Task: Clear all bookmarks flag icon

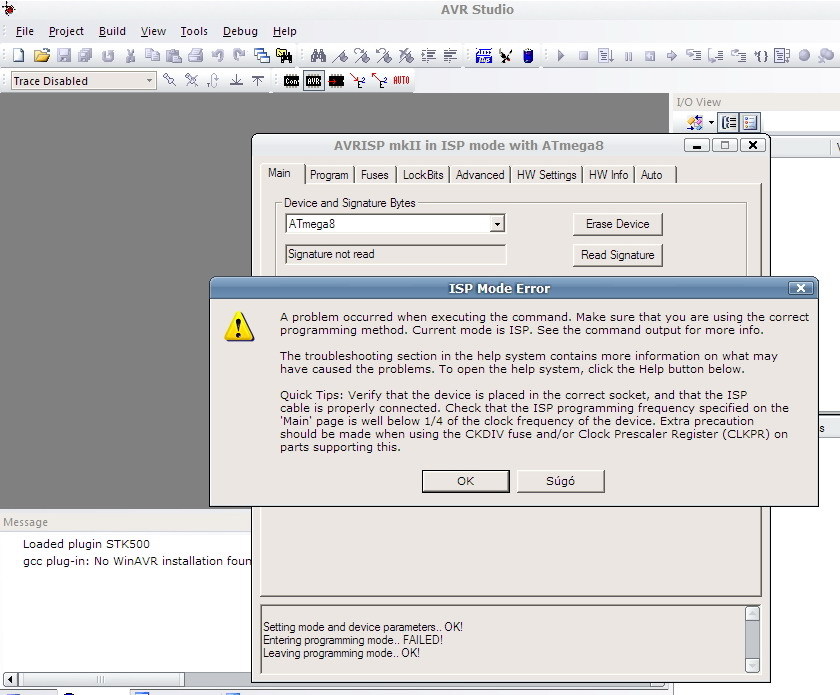Action: coord(406,55)
